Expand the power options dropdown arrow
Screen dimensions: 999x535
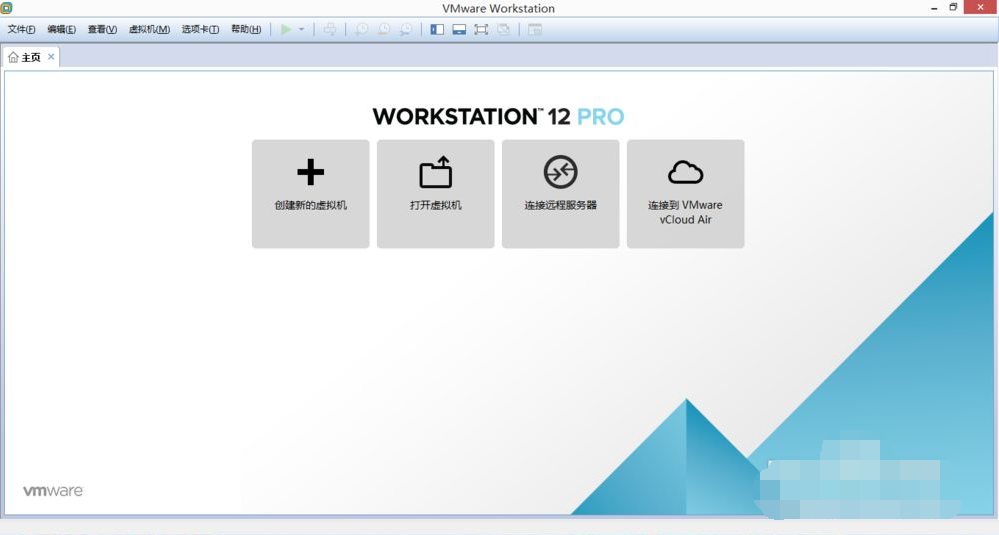coord(301,30)
